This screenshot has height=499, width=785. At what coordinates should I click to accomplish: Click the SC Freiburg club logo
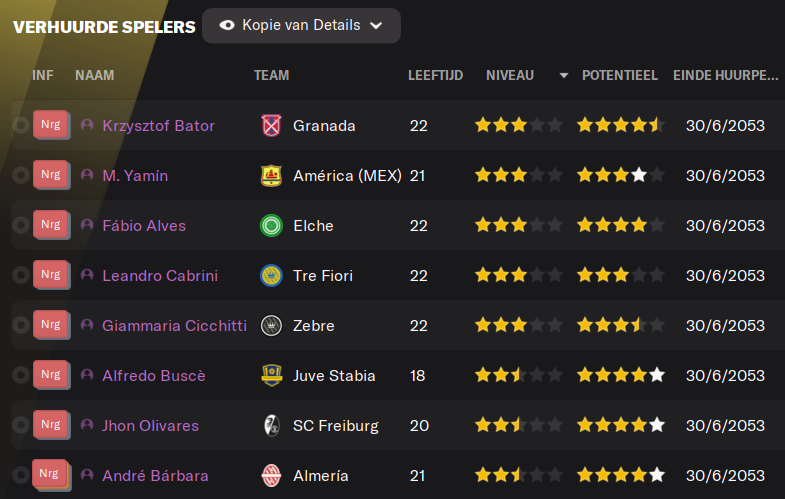coord(271,425)
